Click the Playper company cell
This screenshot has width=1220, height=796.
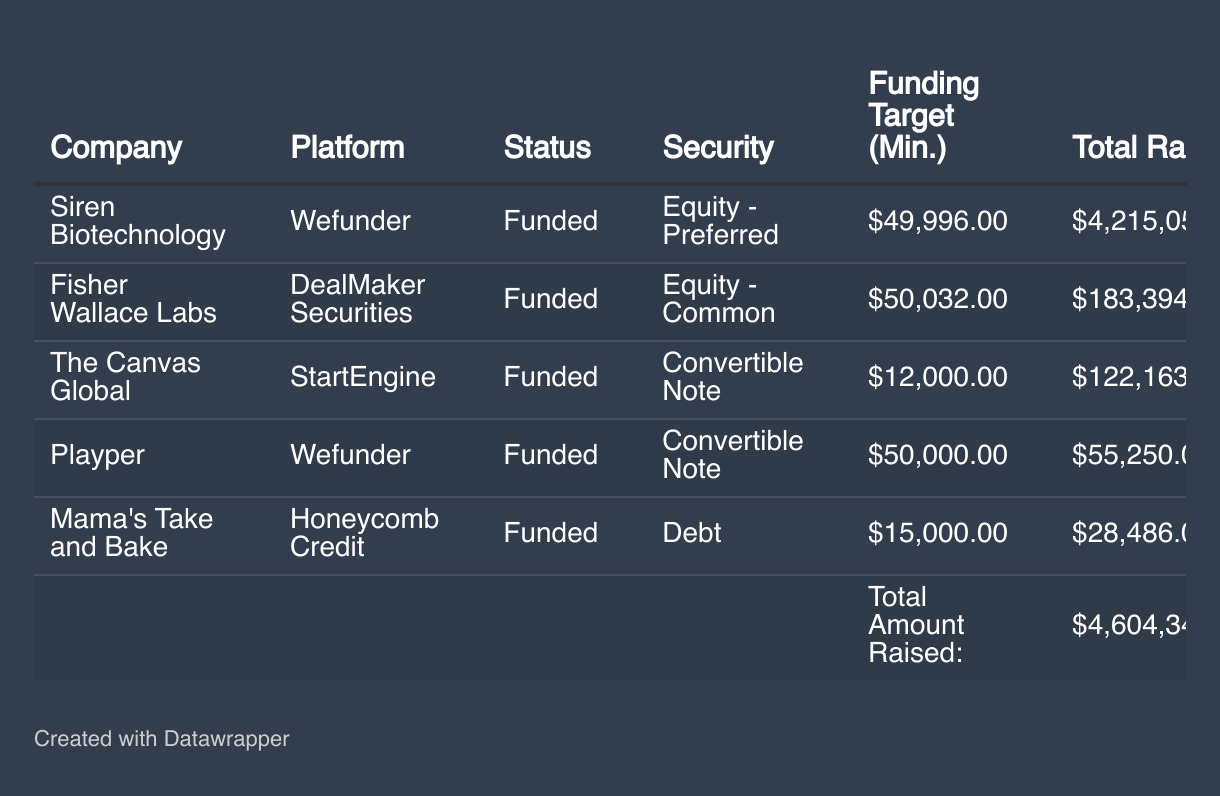coord(97,455)
